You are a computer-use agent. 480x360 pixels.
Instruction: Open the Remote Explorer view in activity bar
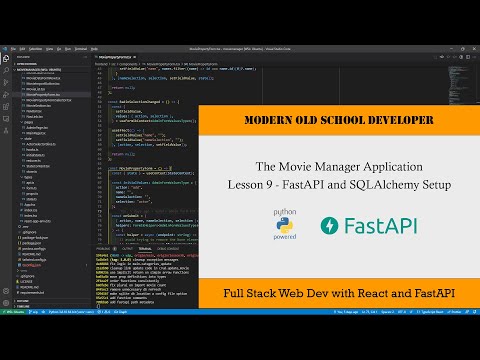click(x=6, y=119)
